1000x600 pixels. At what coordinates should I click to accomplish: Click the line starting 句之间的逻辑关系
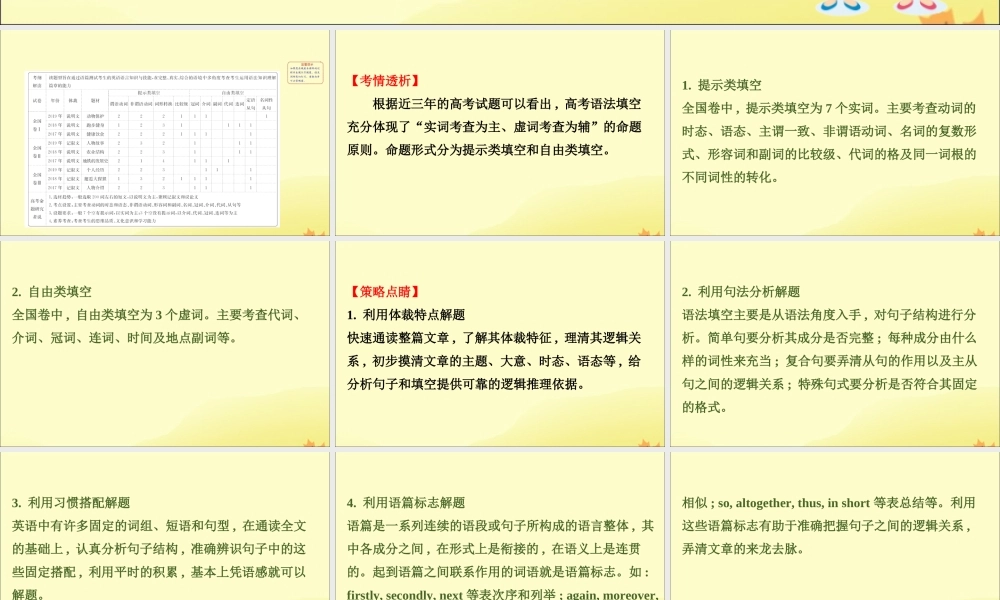tap(829, 384)
